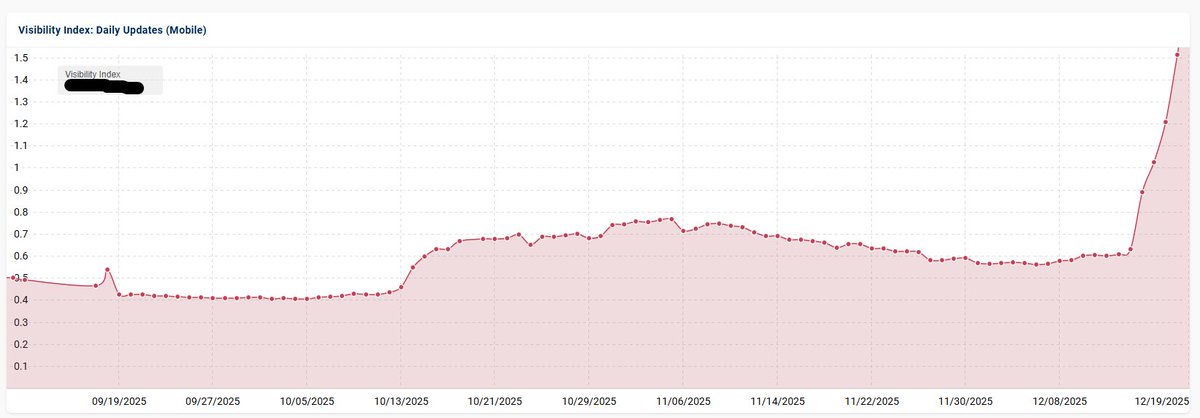Click the 1.3 y-axis value
The width and height of the screenshot is (1200, 418).
[x=20, y=102]
